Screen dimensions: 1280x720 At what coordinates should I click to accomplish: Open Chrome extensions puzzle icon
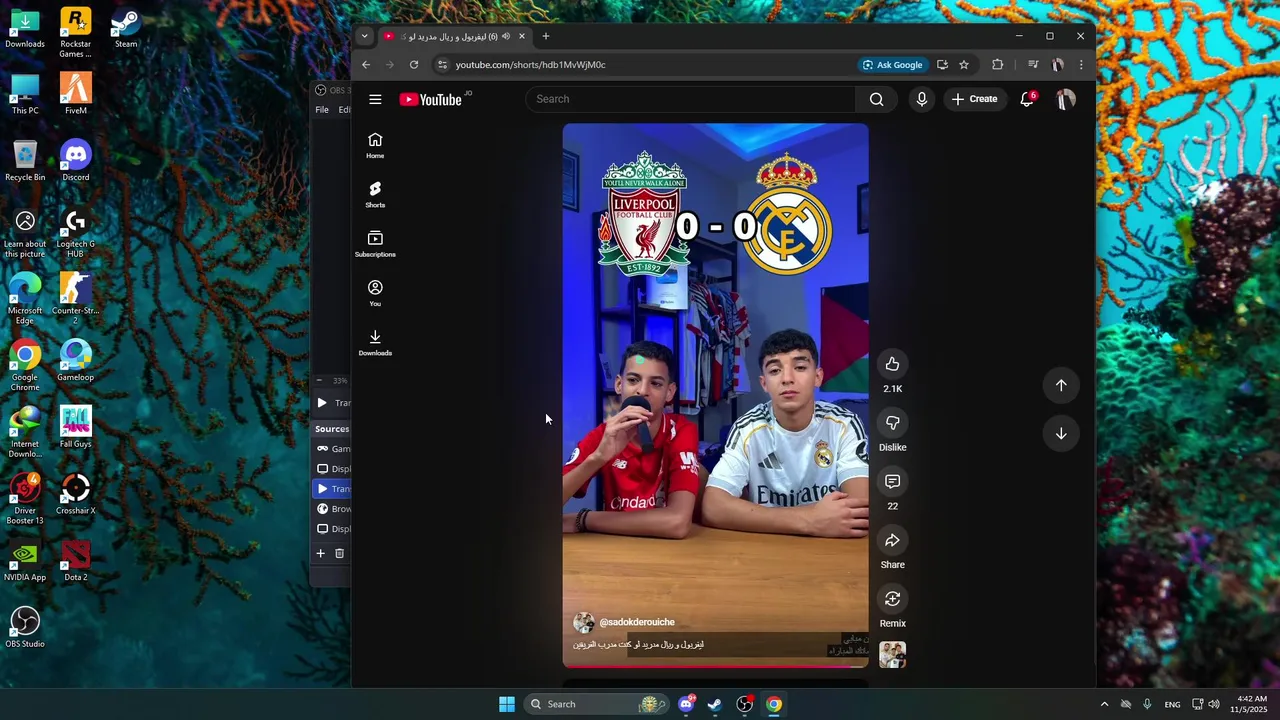[997, 65]
